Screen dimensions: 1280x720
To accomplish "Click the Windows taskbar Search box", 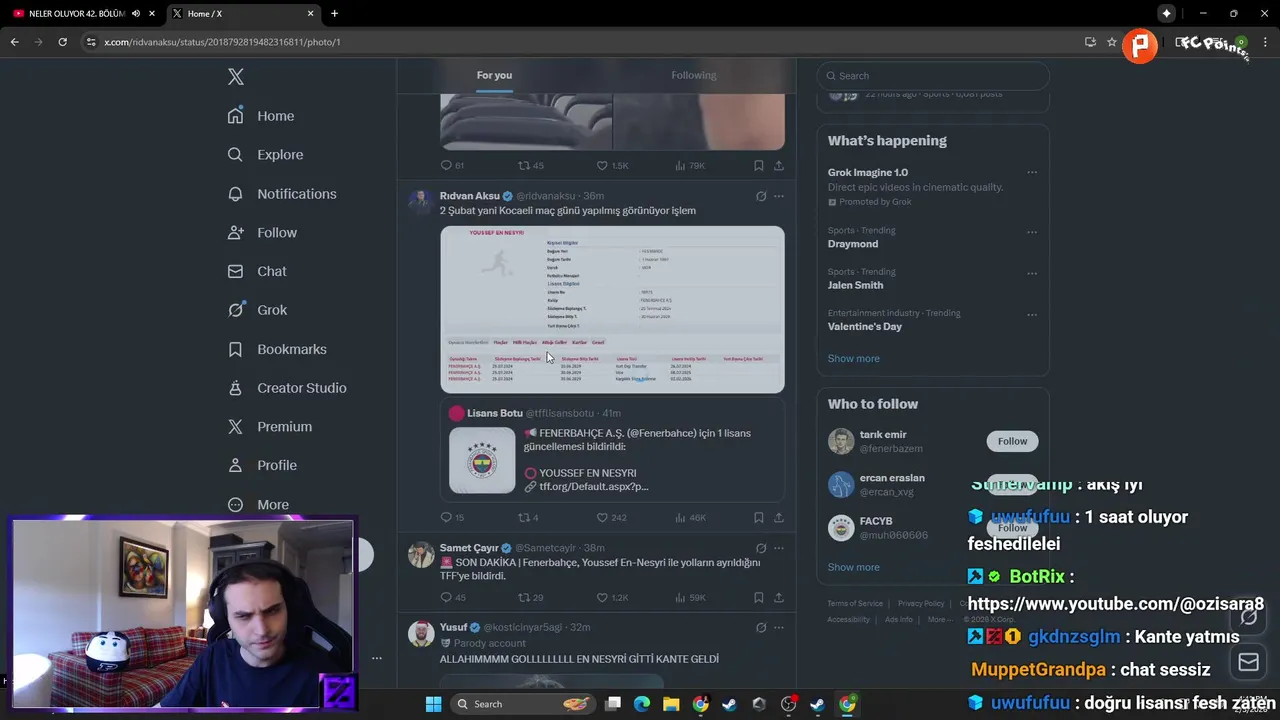I will tap(523, 704).
